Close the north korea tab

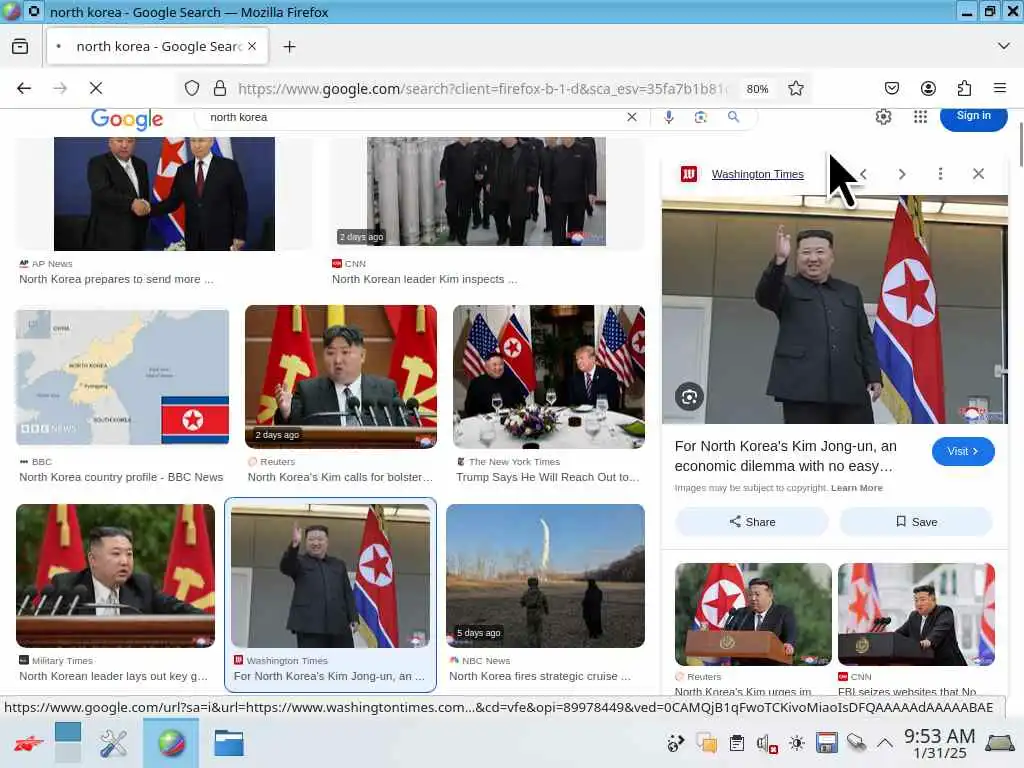pos(252,46)
